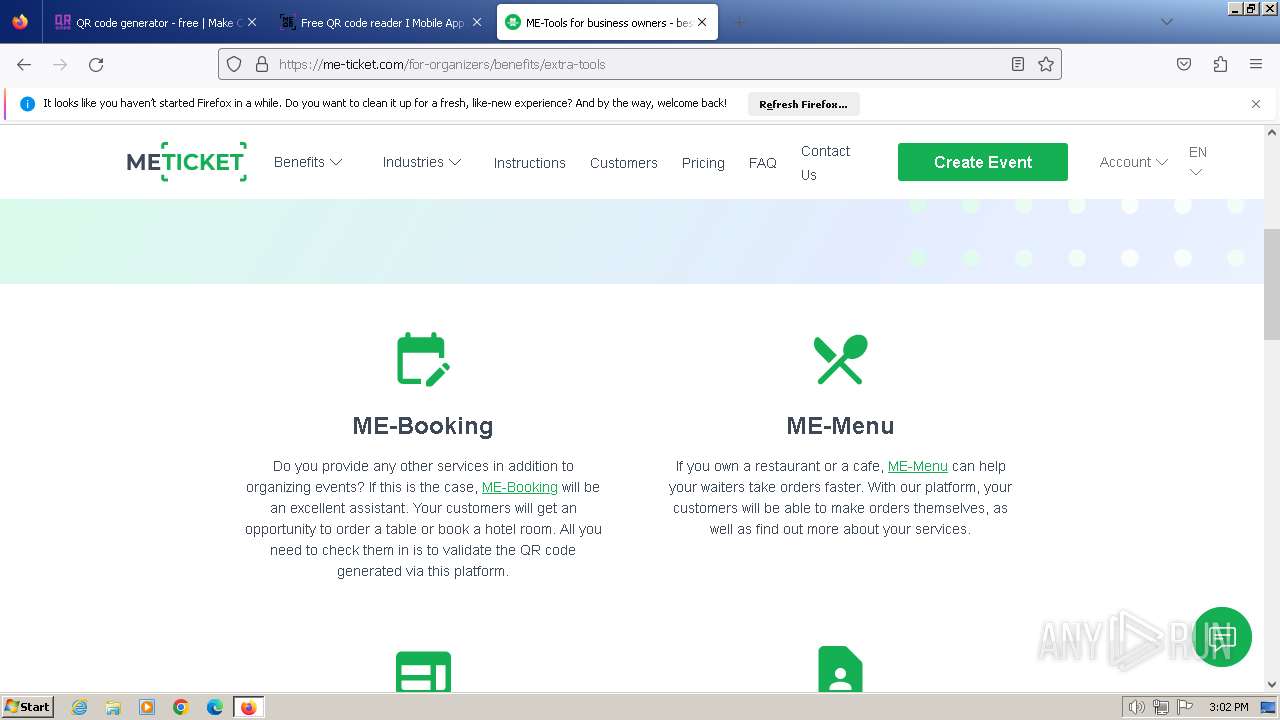Reload the page with the refresh icon

pos(96,64)
